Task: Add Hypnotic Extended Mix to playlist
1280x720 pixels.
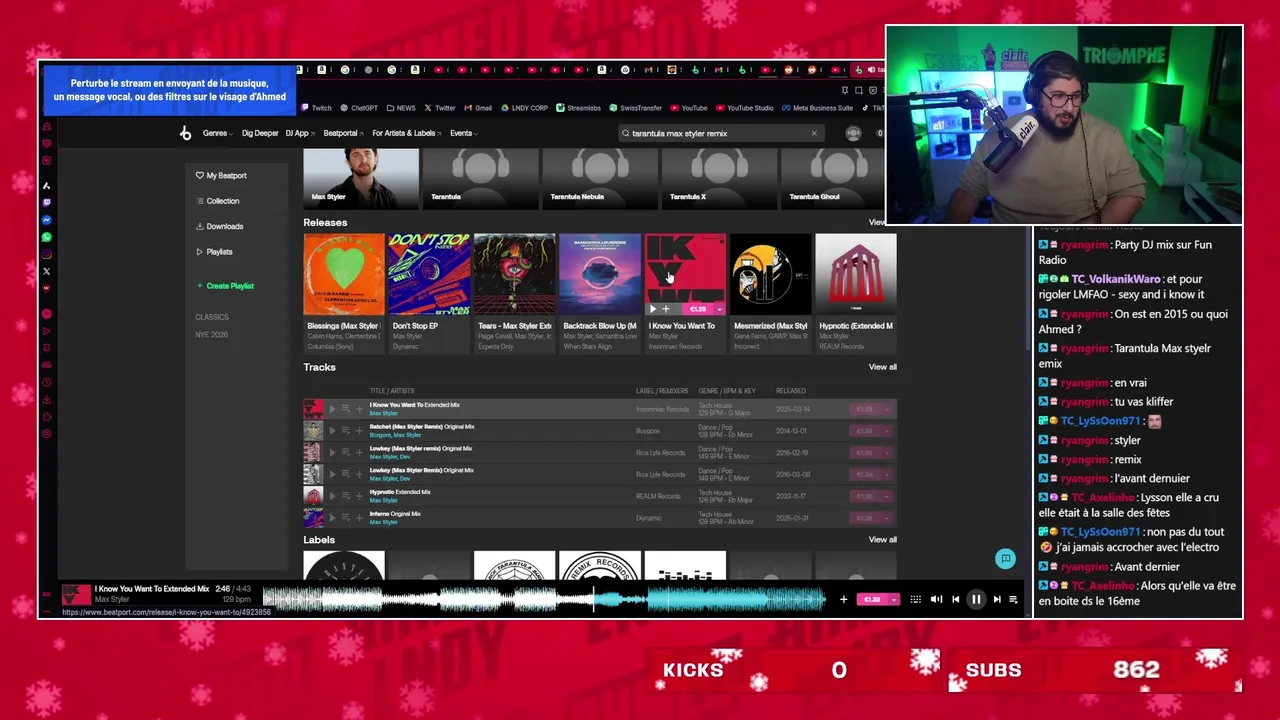Action: pos(359,496)
